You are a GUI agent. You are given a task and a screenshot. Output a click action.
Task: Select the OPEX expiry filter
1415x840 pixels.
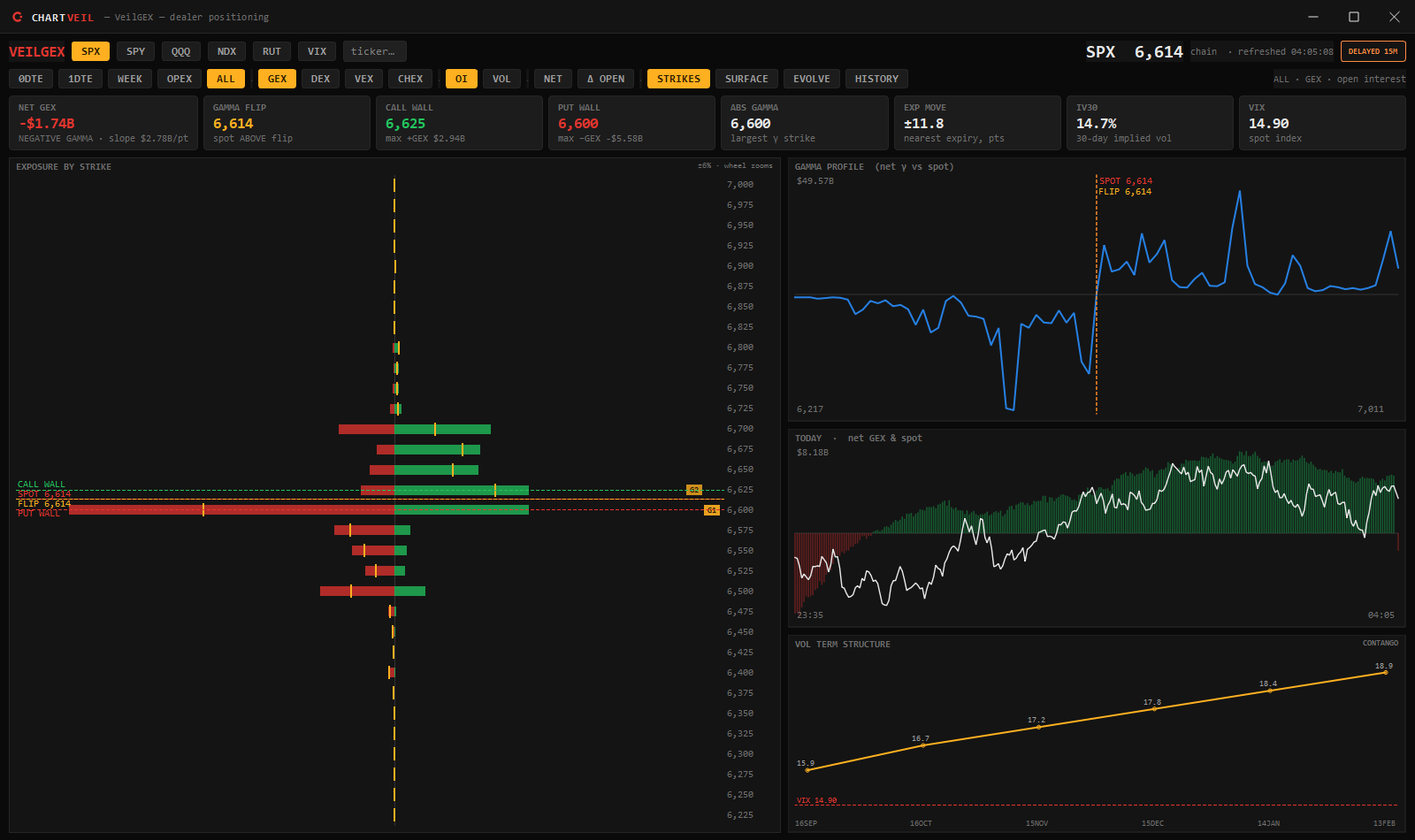[x=180, y=79]
